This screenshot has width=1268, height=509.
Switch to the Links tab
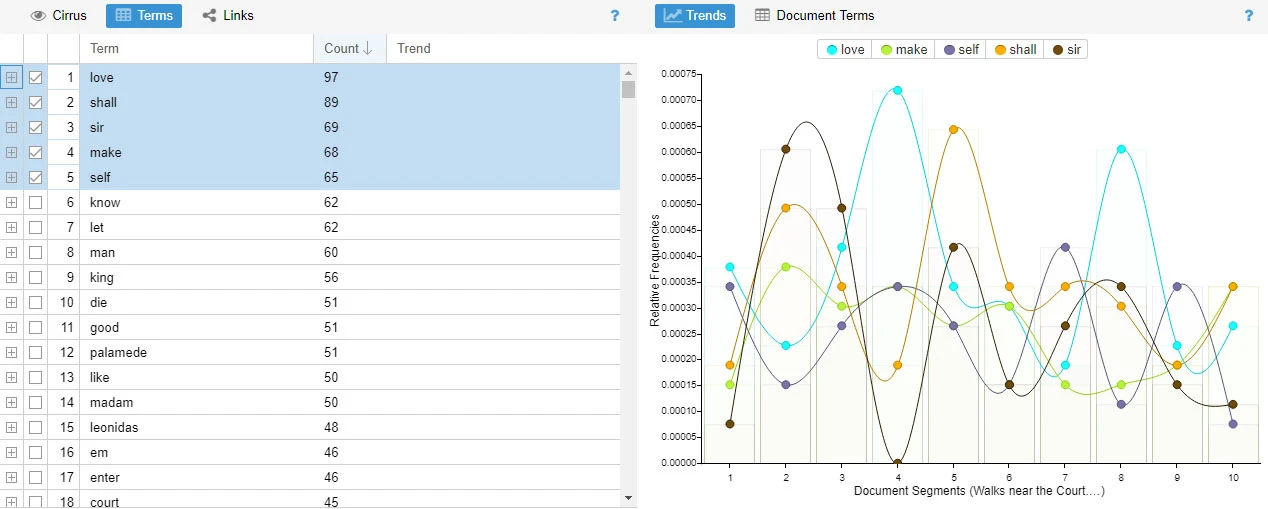pyautogui.click(x=228, y=15)
